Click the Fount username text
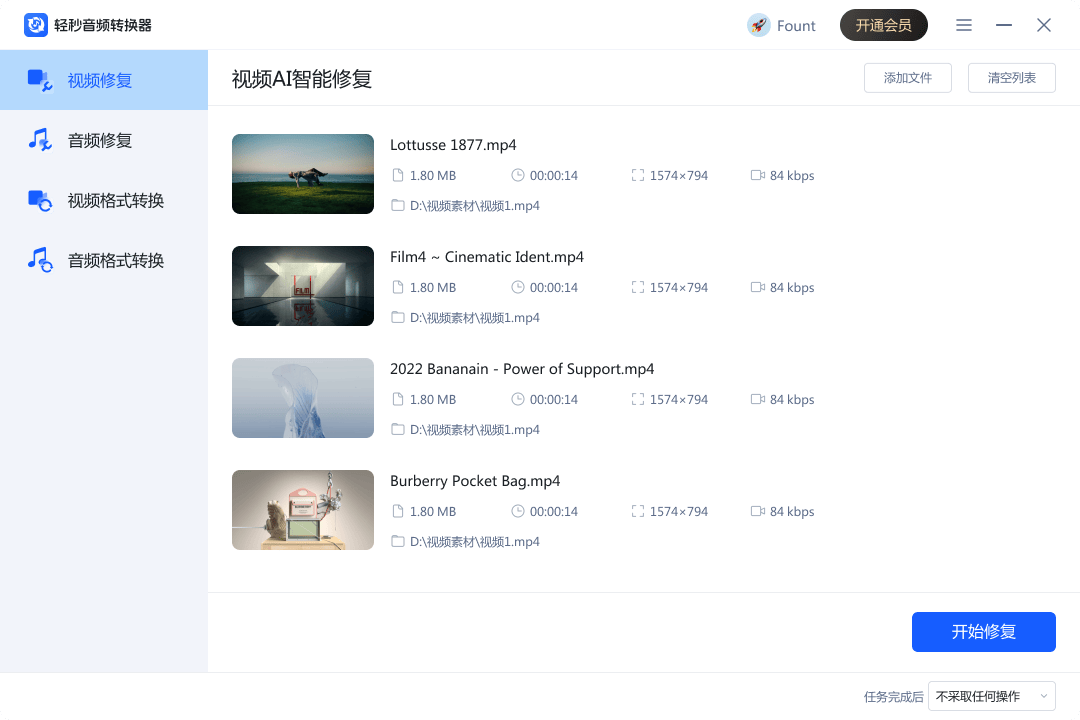 796,26
